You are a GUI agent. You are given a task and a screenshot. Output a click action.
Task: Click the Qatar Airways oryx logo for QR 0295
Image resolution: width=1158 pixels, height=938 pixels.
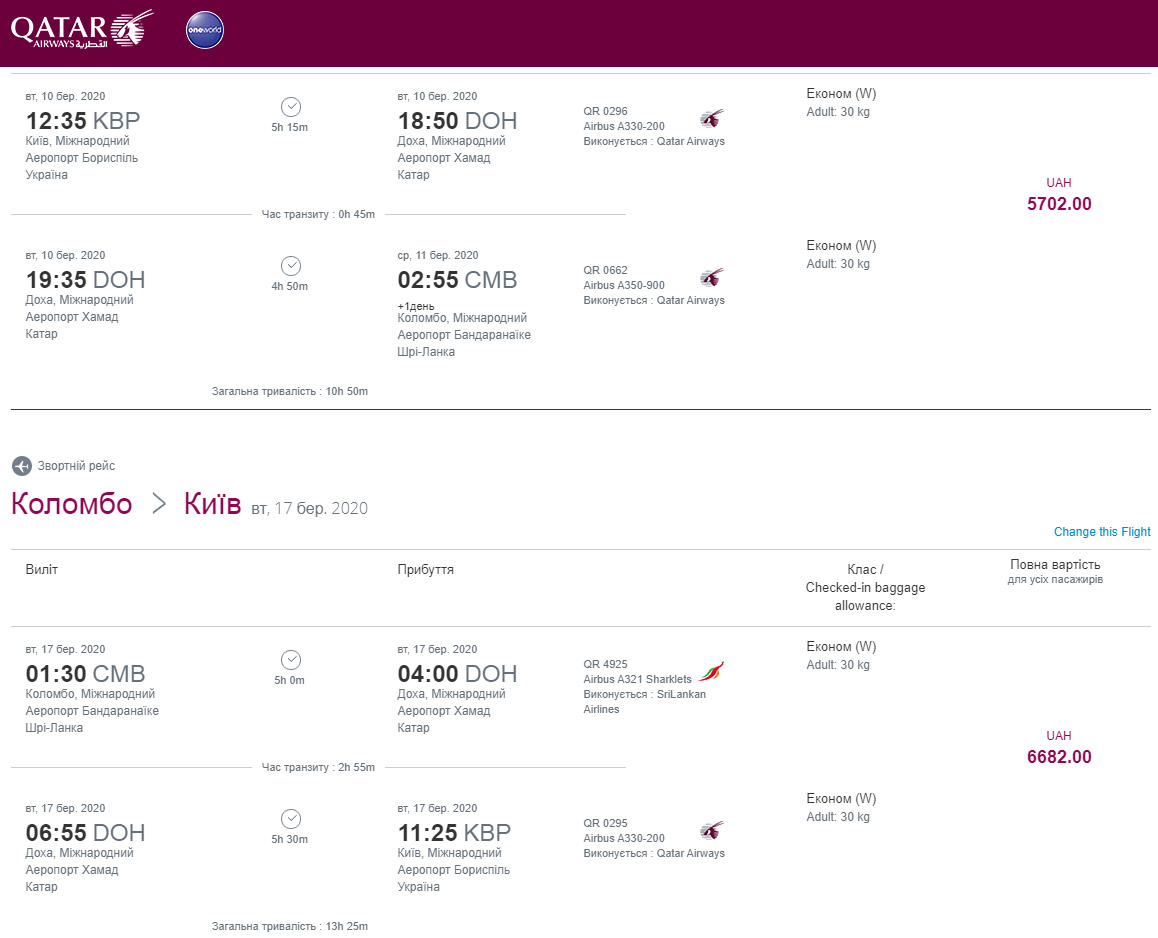[711, 830]
